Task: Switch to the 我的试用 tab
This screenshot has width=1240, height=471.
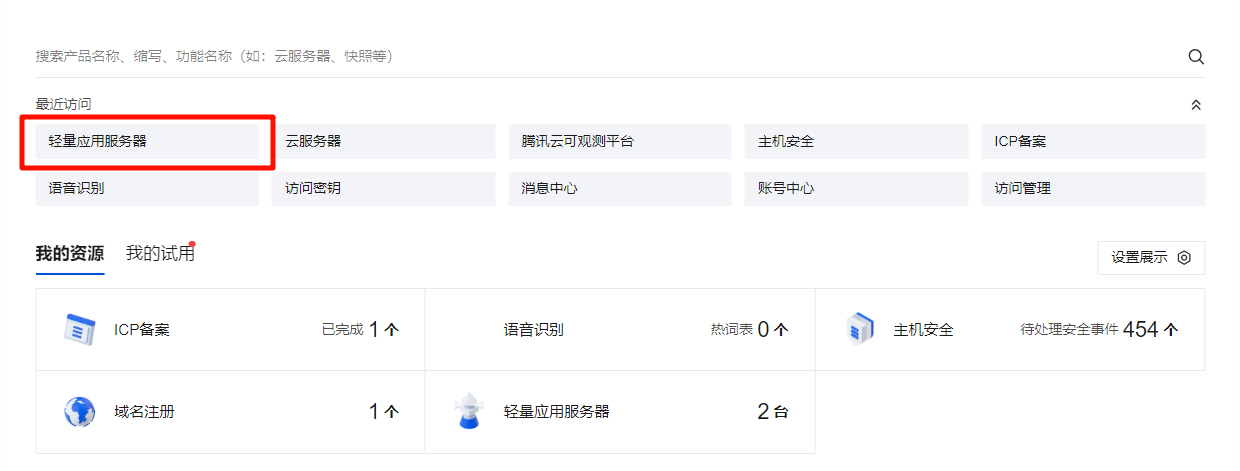Action: pyautogui.click(x=160, y=254)
